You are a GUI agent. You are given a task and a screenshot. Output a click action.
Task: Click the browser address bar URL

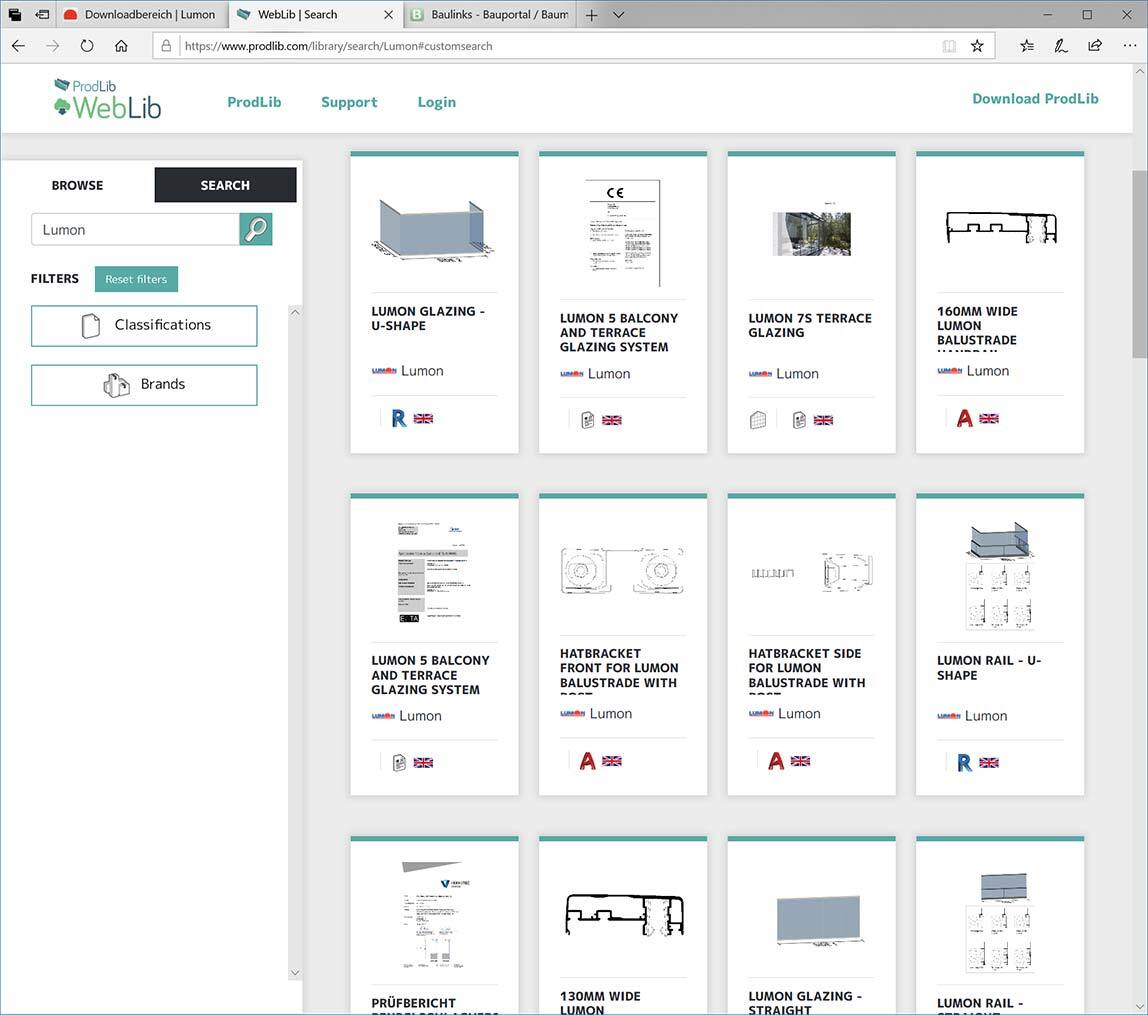click(x=338, y=45)
